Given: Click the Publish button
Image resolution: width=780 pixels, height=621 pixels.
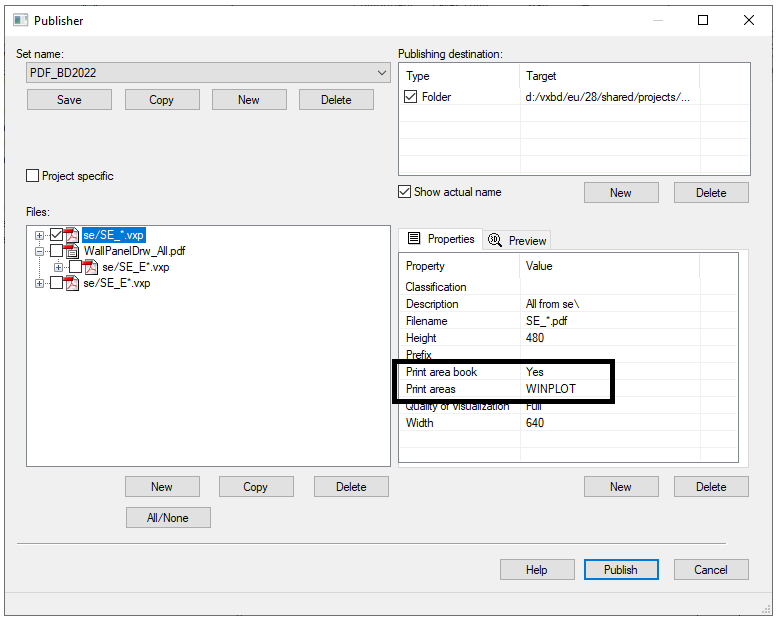Looking at the screenshot, I should coord(620,569).
